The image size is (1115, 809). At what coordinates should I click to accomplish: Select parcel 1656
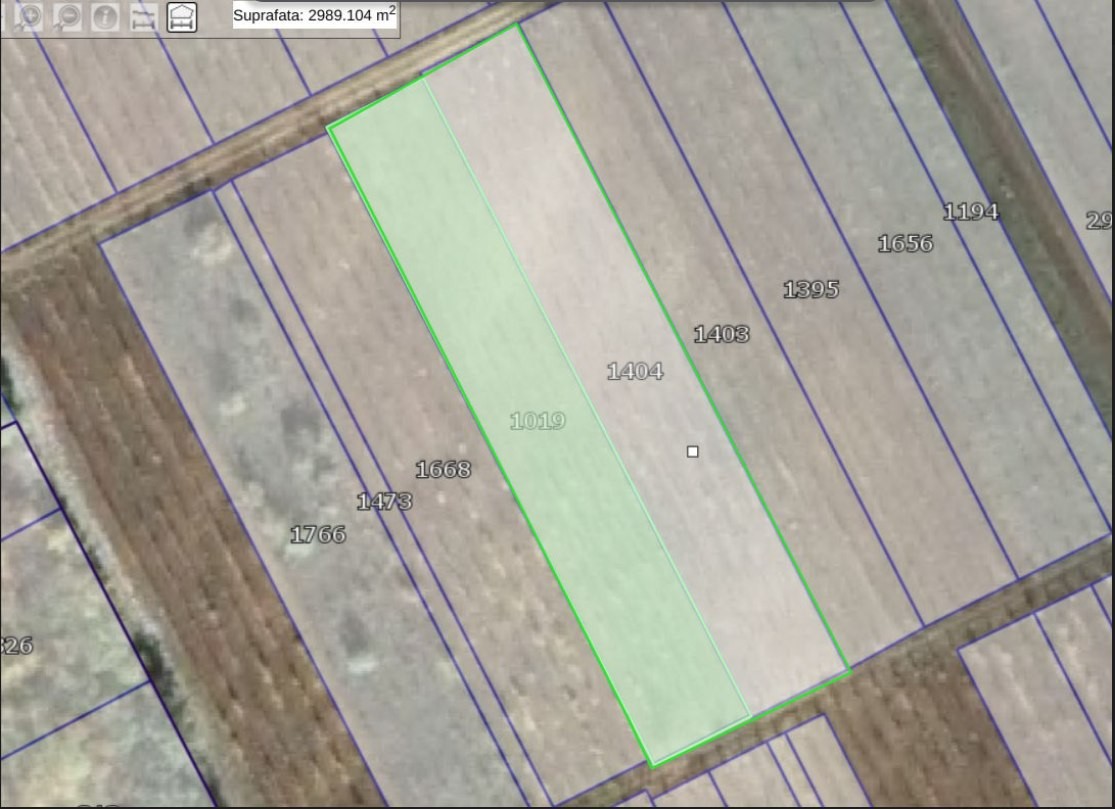pos(905,244)
